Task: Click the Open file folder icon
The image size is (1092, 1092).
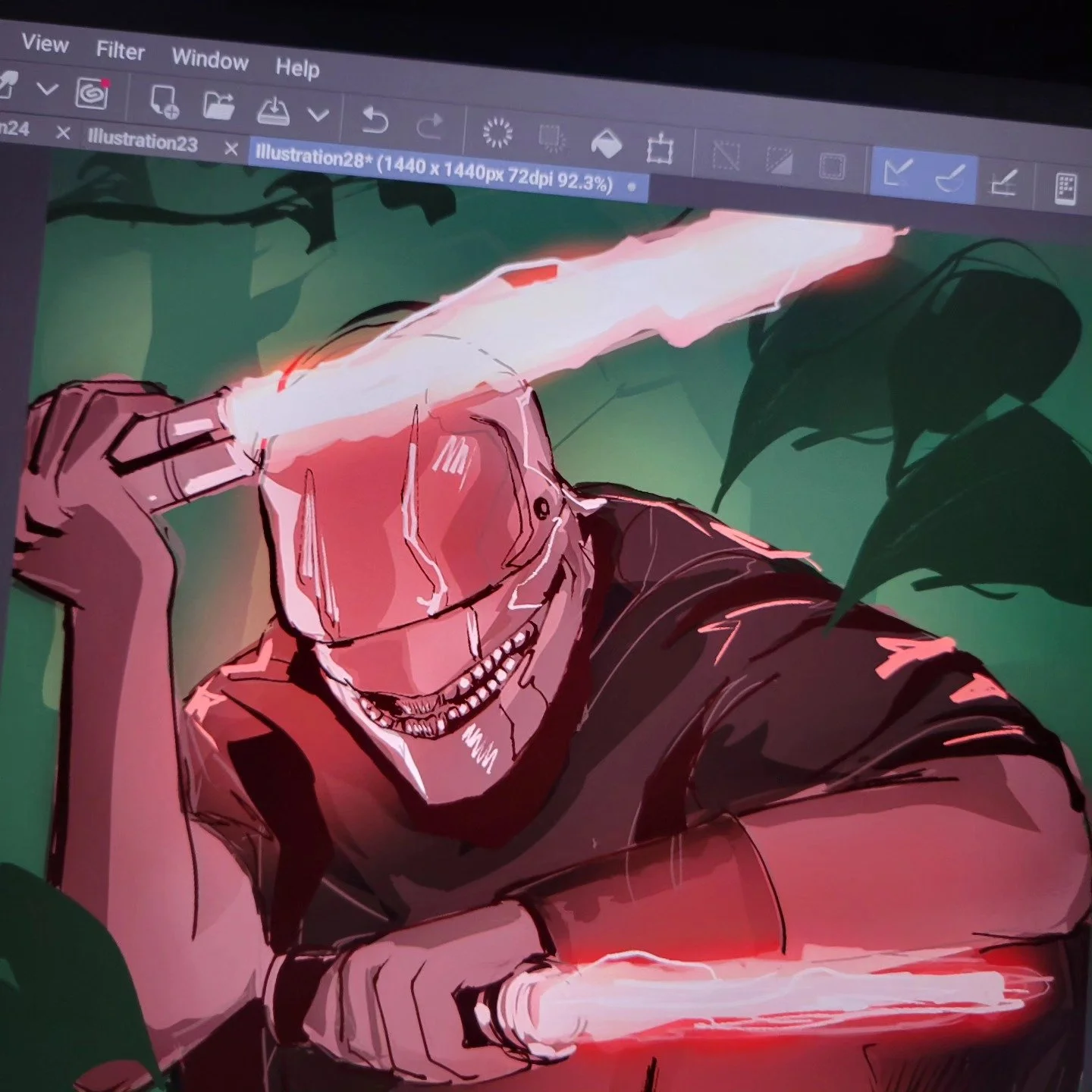Action: [x=218, y=106]
